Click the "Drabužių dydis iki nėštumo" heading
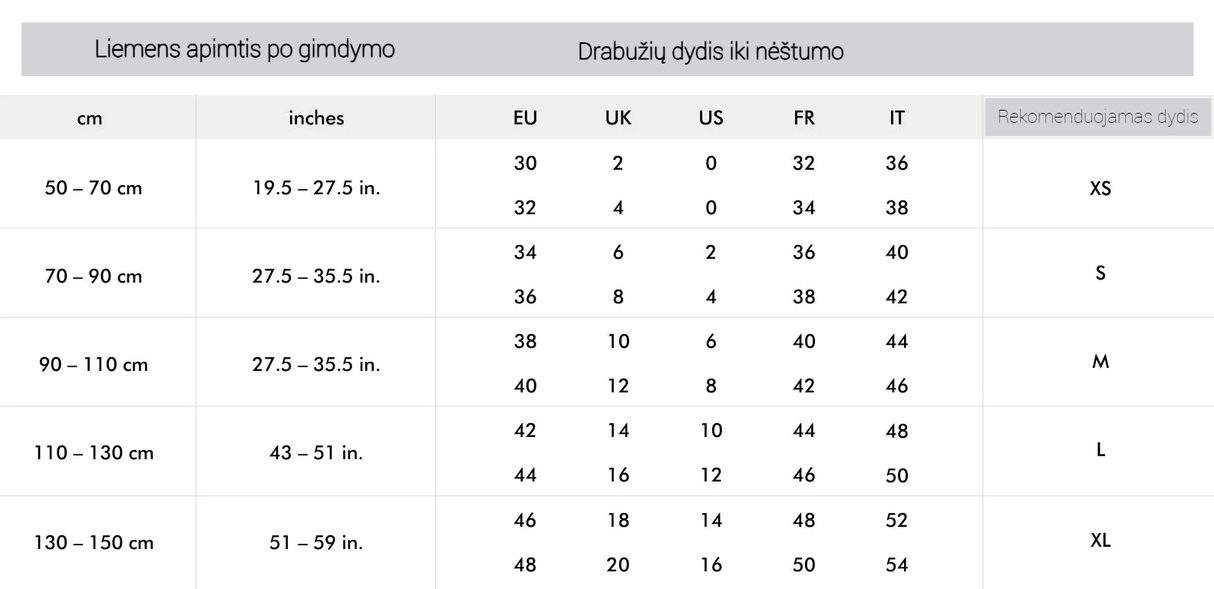Viewport: 1214px width, 589px height. (710, 52)
